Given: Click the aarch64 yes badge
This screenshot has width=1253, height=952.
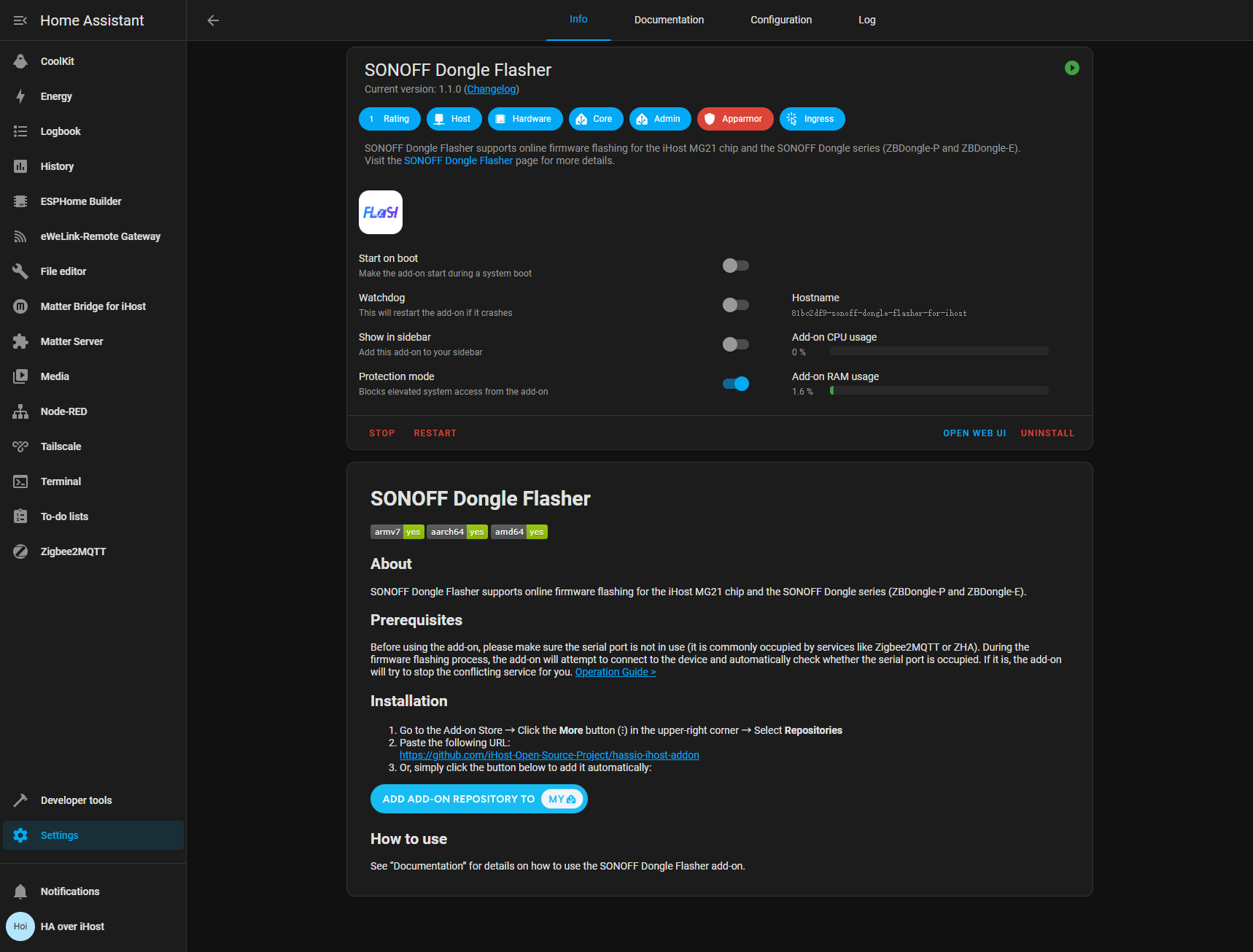Looking at the screenshot, I should coord(457,532).
